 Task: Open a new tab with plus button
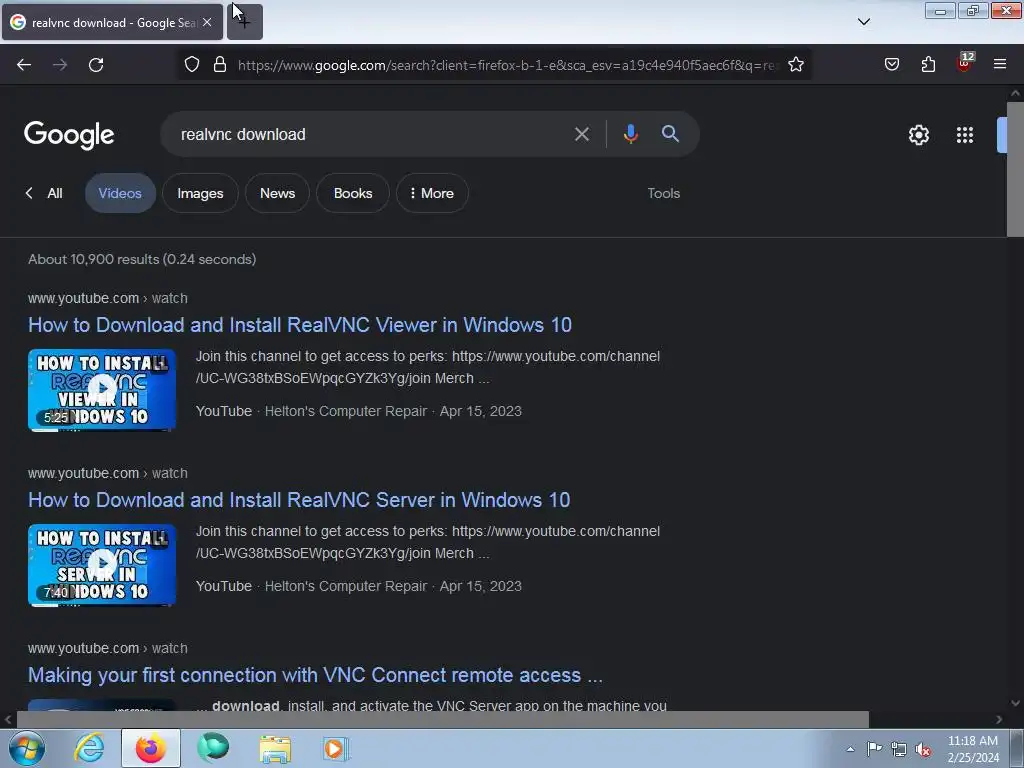pyautogui.click(x=245, y=22)
